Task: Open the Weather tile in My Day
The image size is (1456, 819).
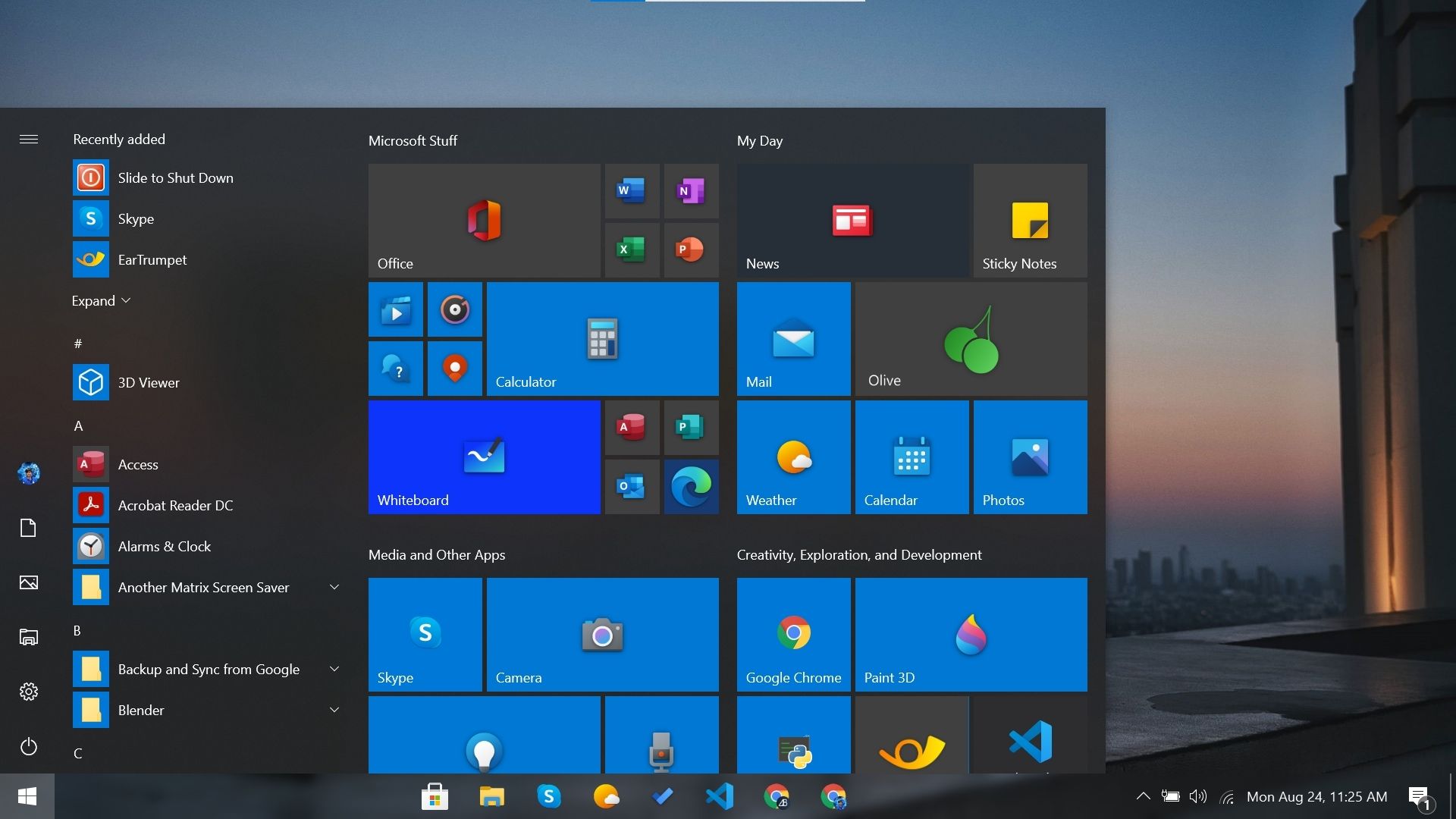Action: 793,457
